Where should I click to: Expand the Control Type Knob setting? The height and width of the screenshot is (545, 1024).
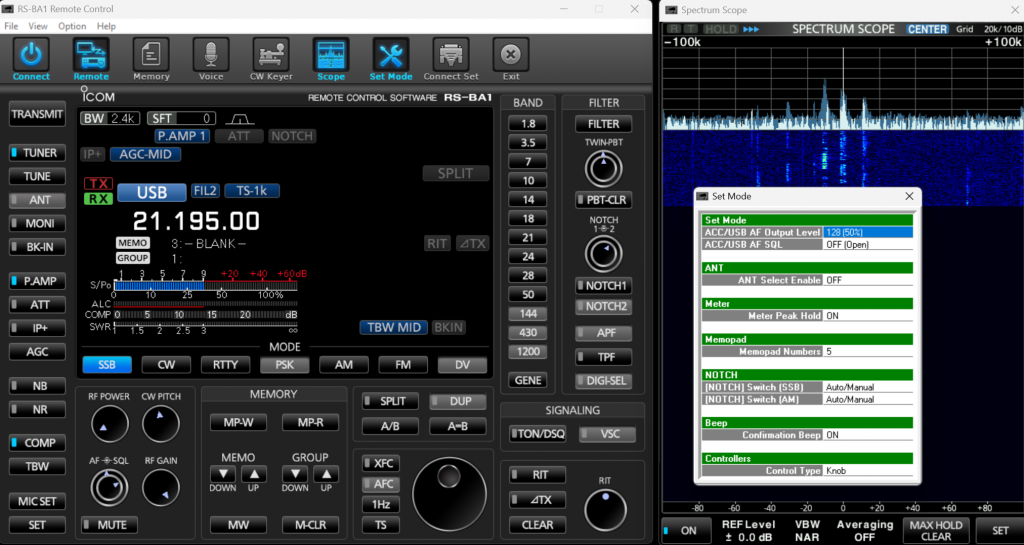[867, 470]
